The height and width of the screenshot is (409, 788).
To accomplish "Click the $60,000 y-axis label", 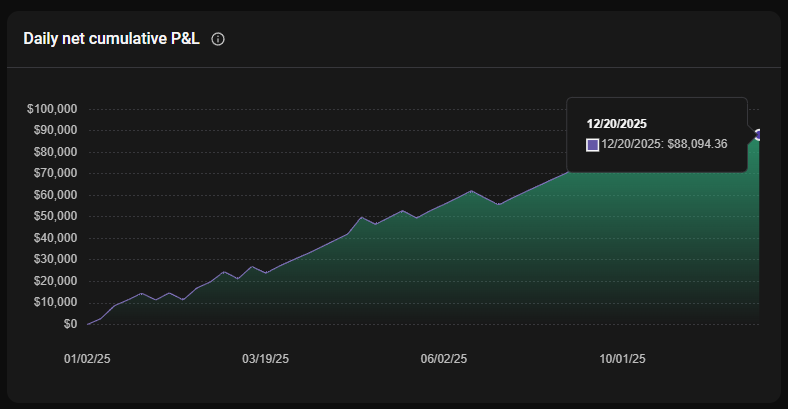I will tap(55, 195).
